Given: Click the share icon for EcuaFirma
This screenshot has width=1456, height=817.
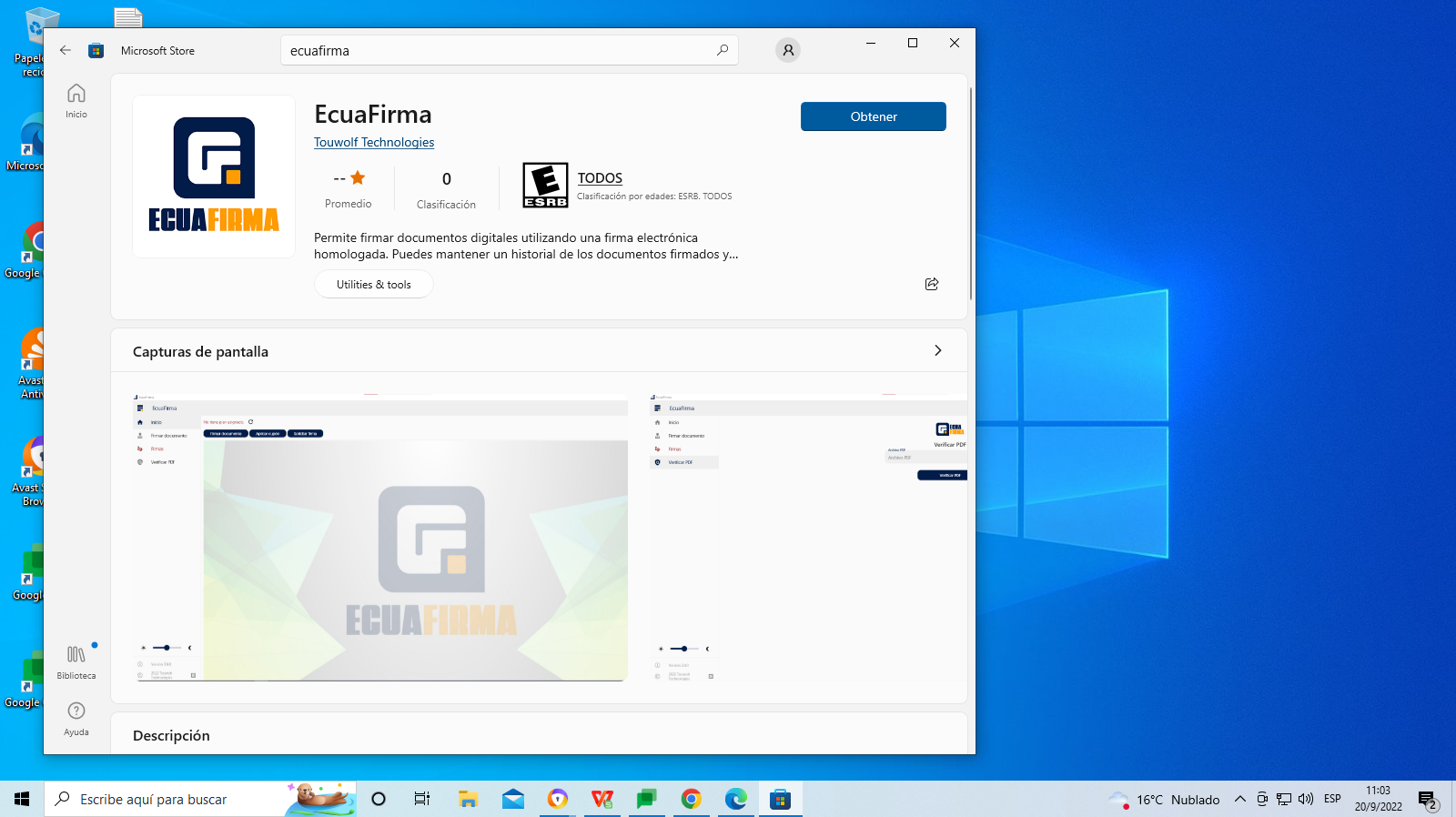Looking at the screenshot, I should 932,284.
